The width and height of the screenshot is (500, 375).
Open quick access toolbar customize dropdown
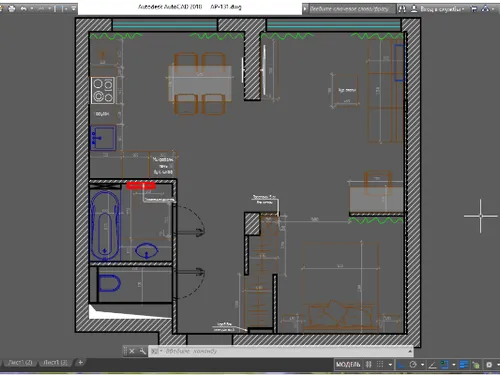pos(74,8)
